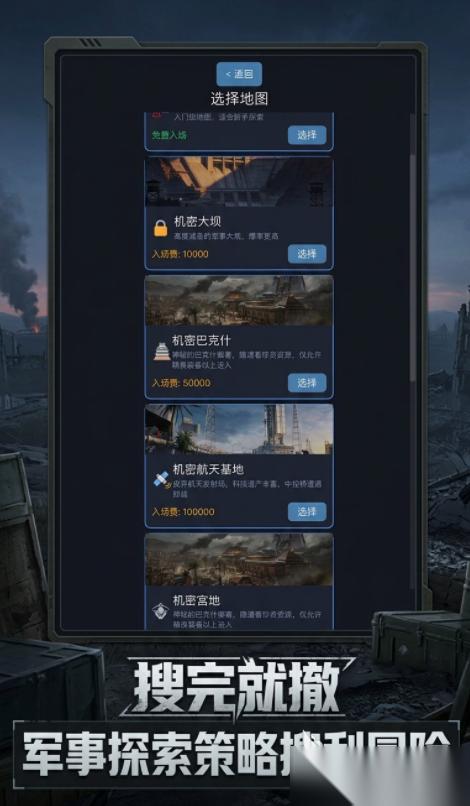
Task: Click the map list vertical scrollbar
Action: click(x=412, y=247)
